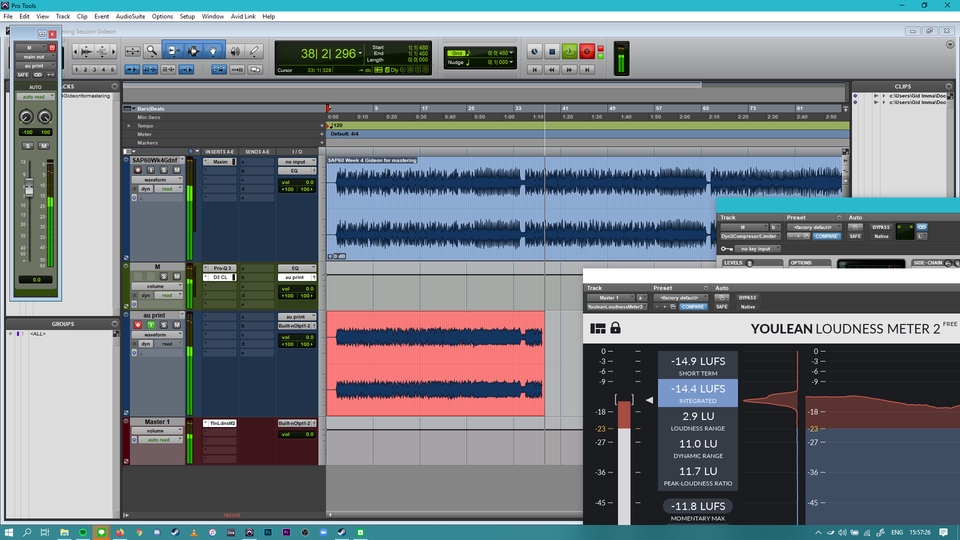The height and width of the screenshot is (540, 960).
Task: Click the Play transport button
Action: point(569,52)
